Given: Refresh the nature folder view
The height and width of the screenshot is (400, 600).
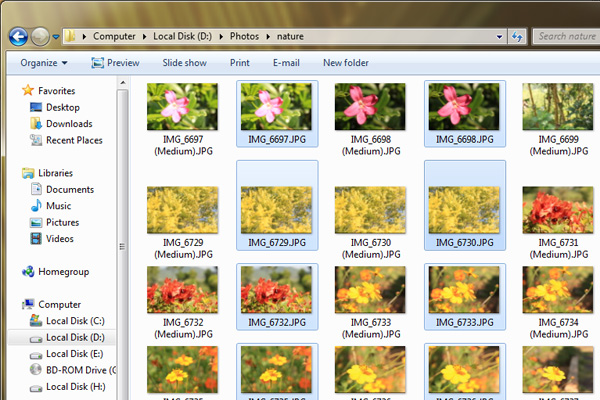Looking at the screenshot, I should click(517, 37).
